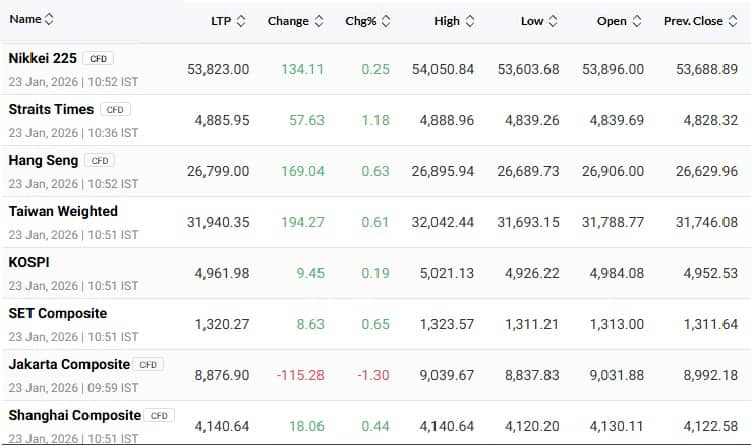Viewport: 751px width, 446px height.
Task: Select Straits Times LTP 4,885.95
Action: (x=222, y=120)
